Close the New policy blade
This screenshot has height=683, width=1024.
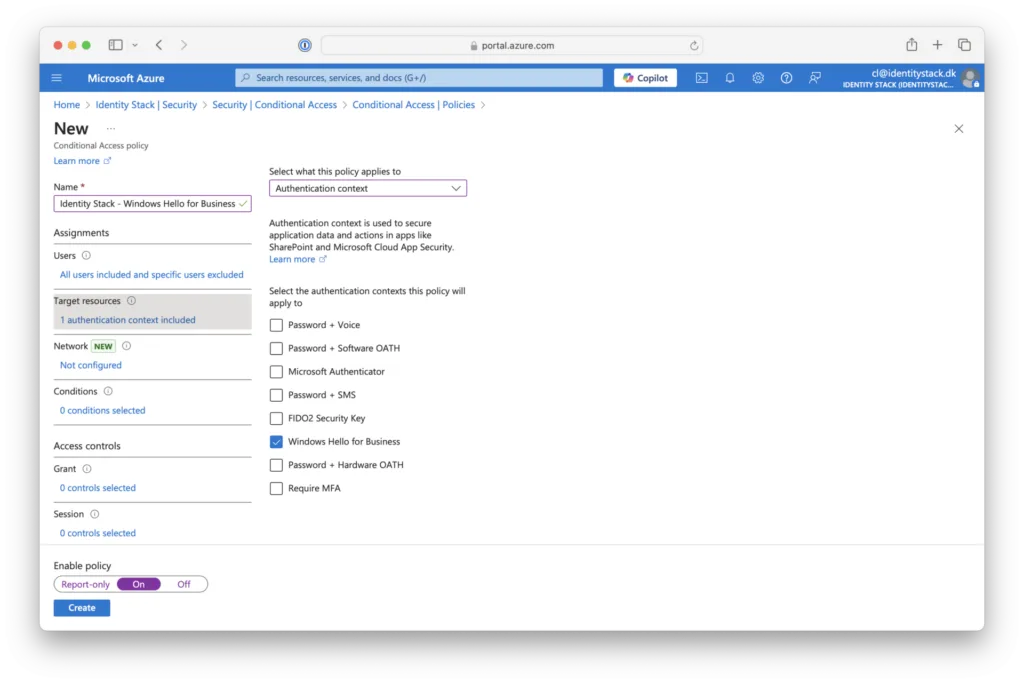tap(959, 129)
